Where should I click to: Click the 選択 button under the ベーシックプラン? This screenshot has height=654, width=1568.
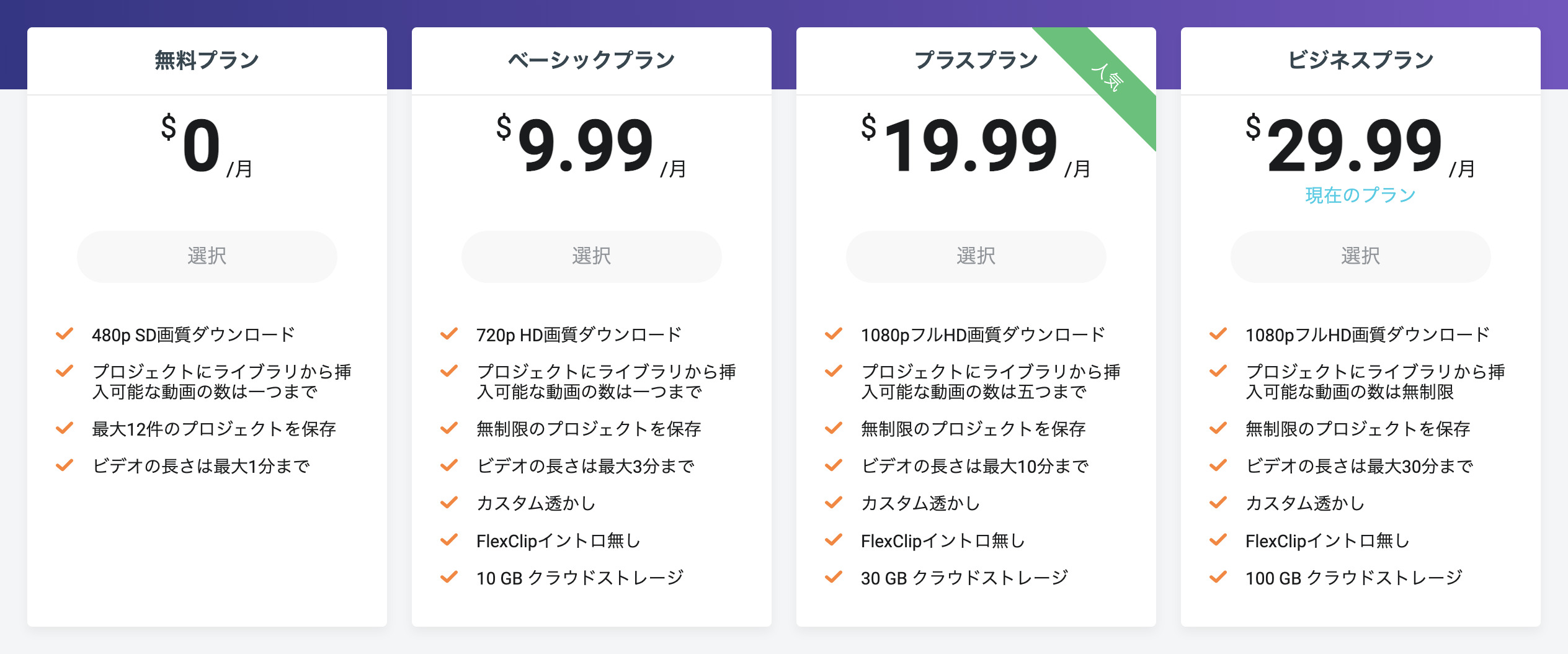(x=591, y=256)
